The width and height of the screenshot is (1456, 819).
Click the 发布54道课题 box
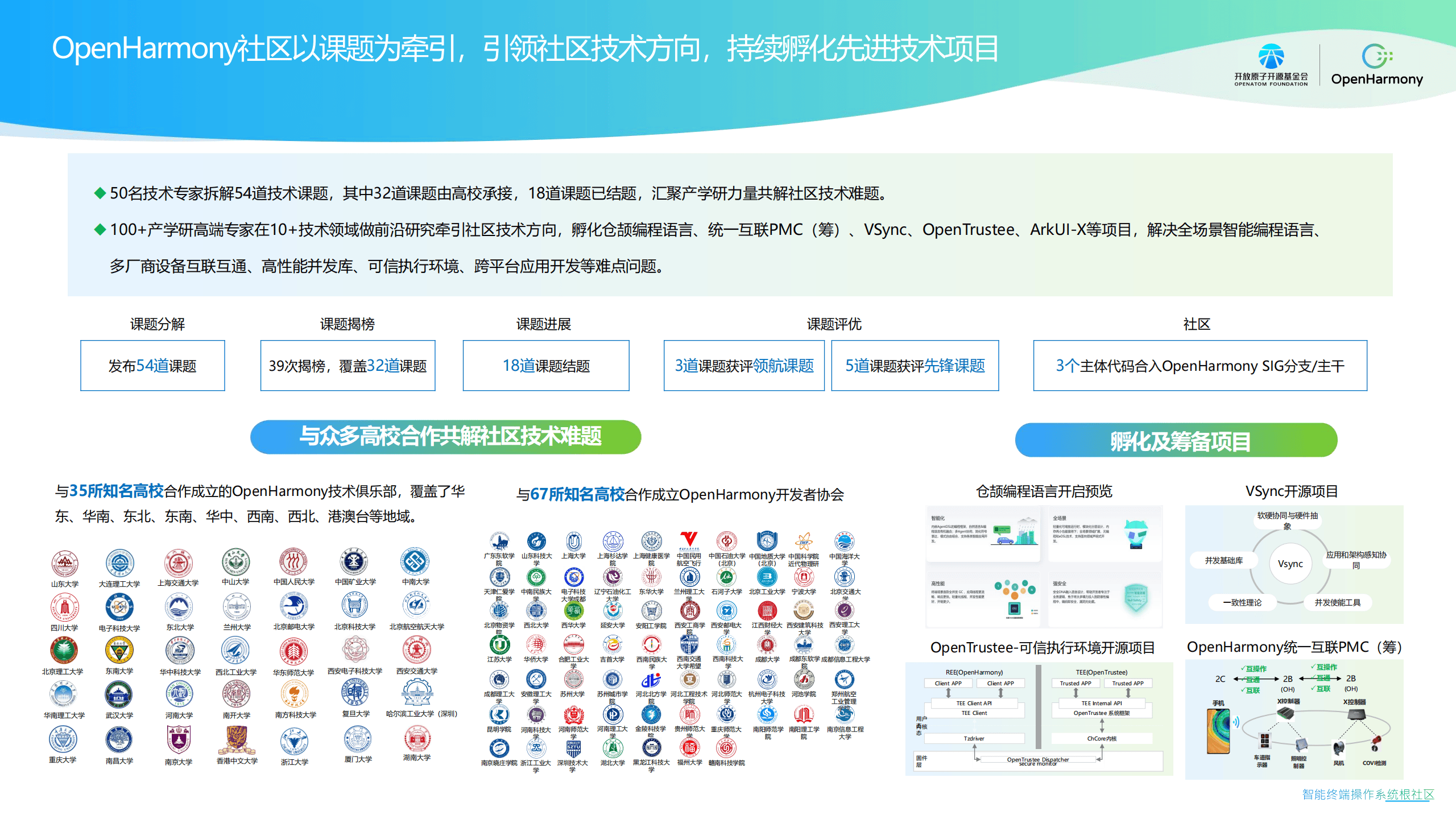tap(152, 366)
